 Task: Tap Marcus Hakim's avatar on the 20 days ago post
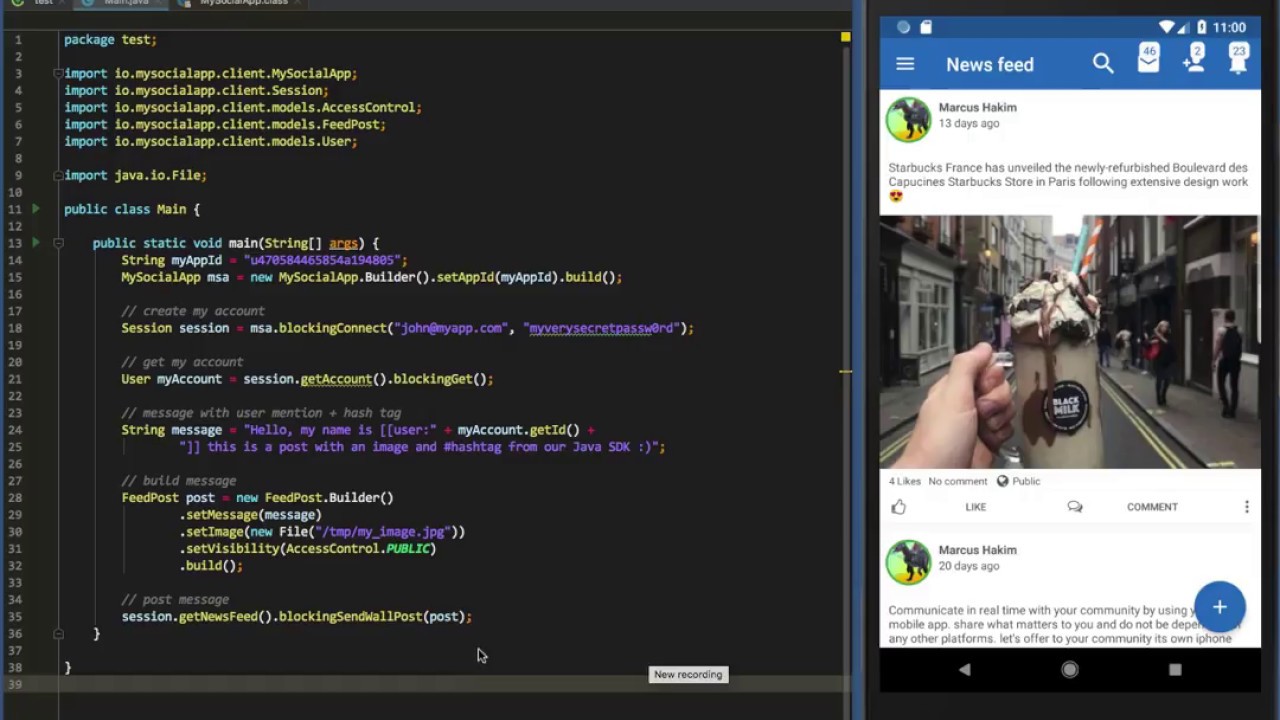pos(909,561)
